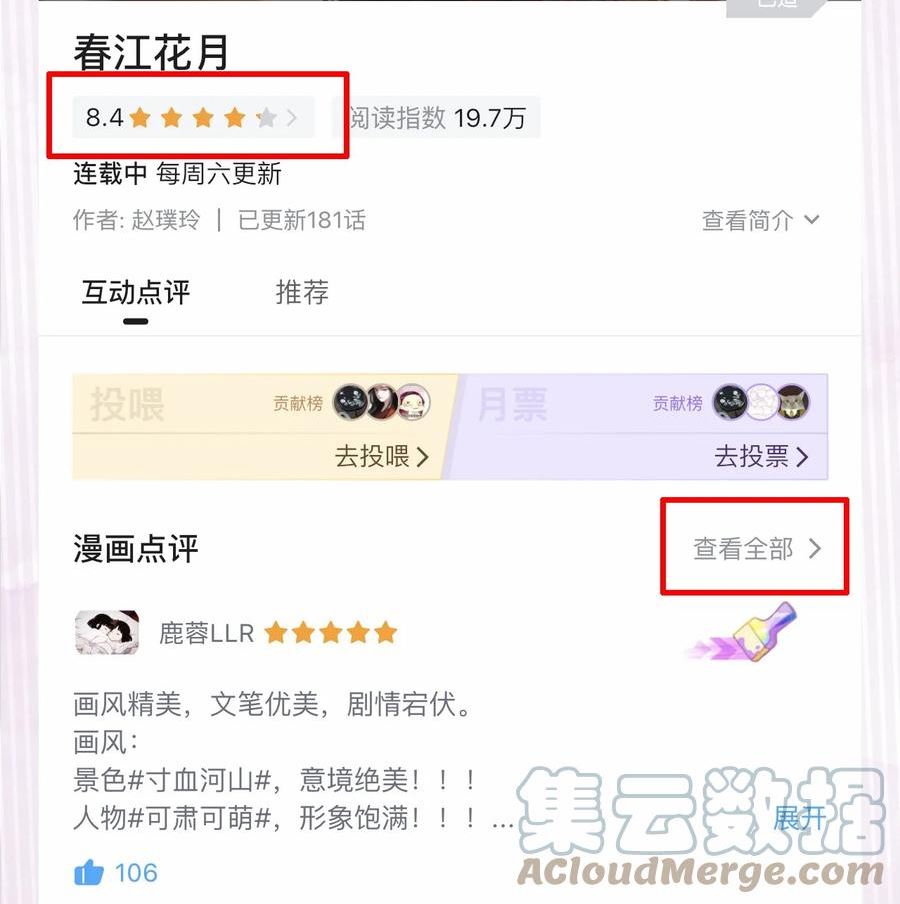Open owl avatar in 月票 贡献榜
Screen dimensions: 900x904
[x=793, y=402]
